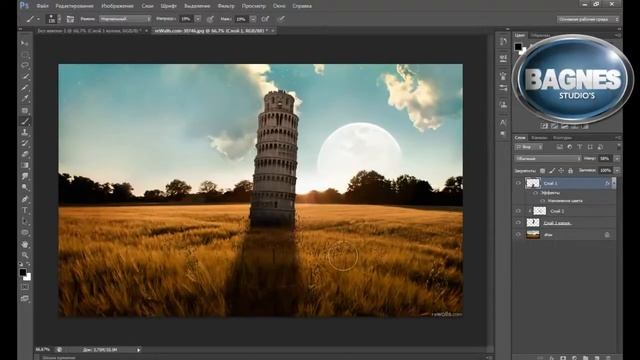Filter layers by type (T) icon
Viewport: 640px width, 360px height.
580,147
